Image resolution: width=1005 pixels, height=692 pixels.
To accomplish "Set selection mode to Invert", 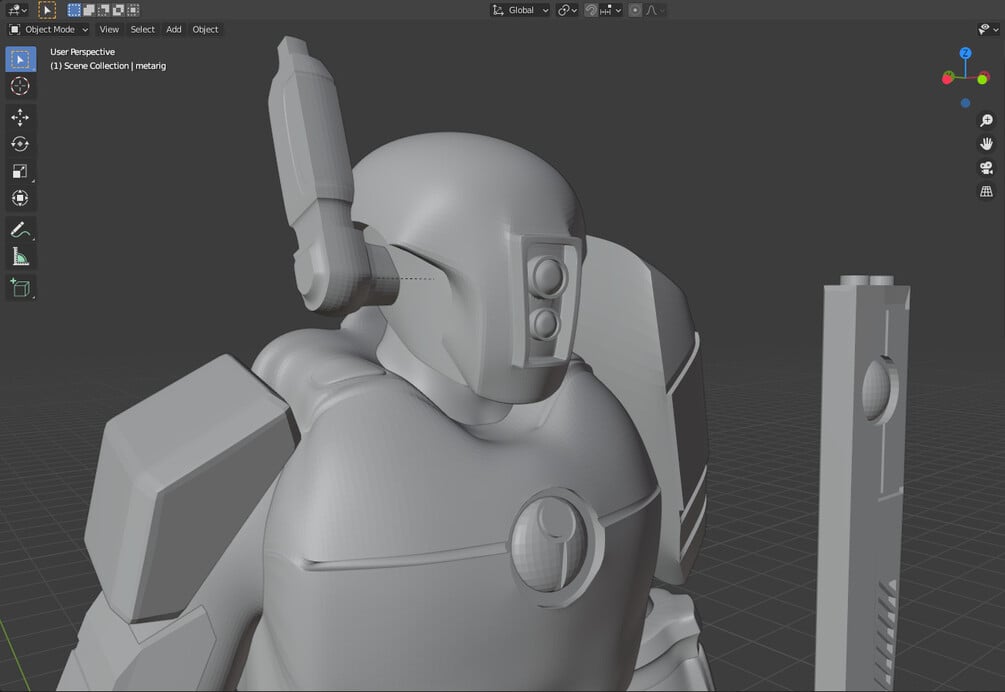I will pyautogui.click(x=119, y=10).
